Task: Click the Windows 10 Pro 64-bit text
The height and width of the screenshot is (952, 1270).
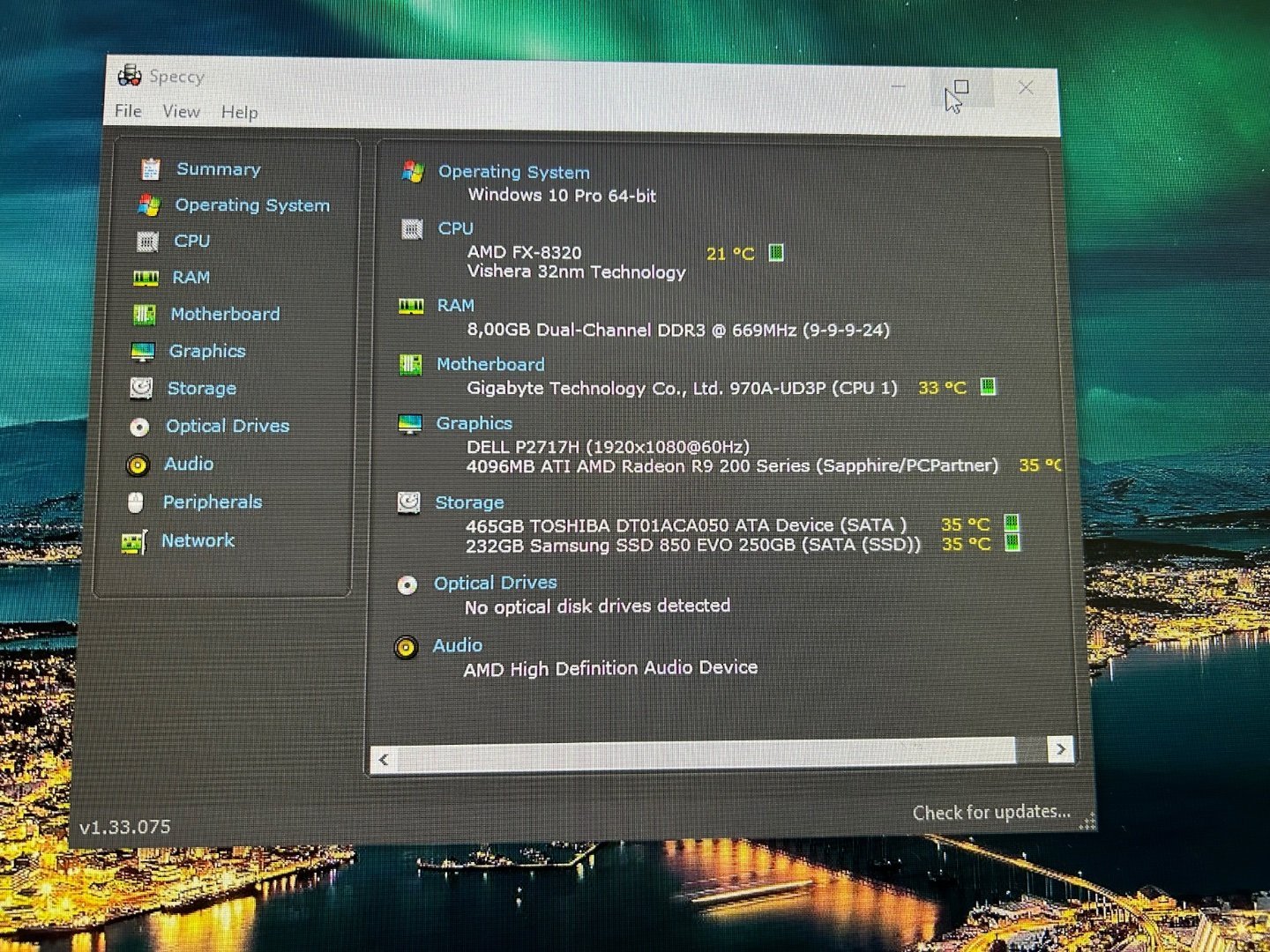Action: click(562, 195)
